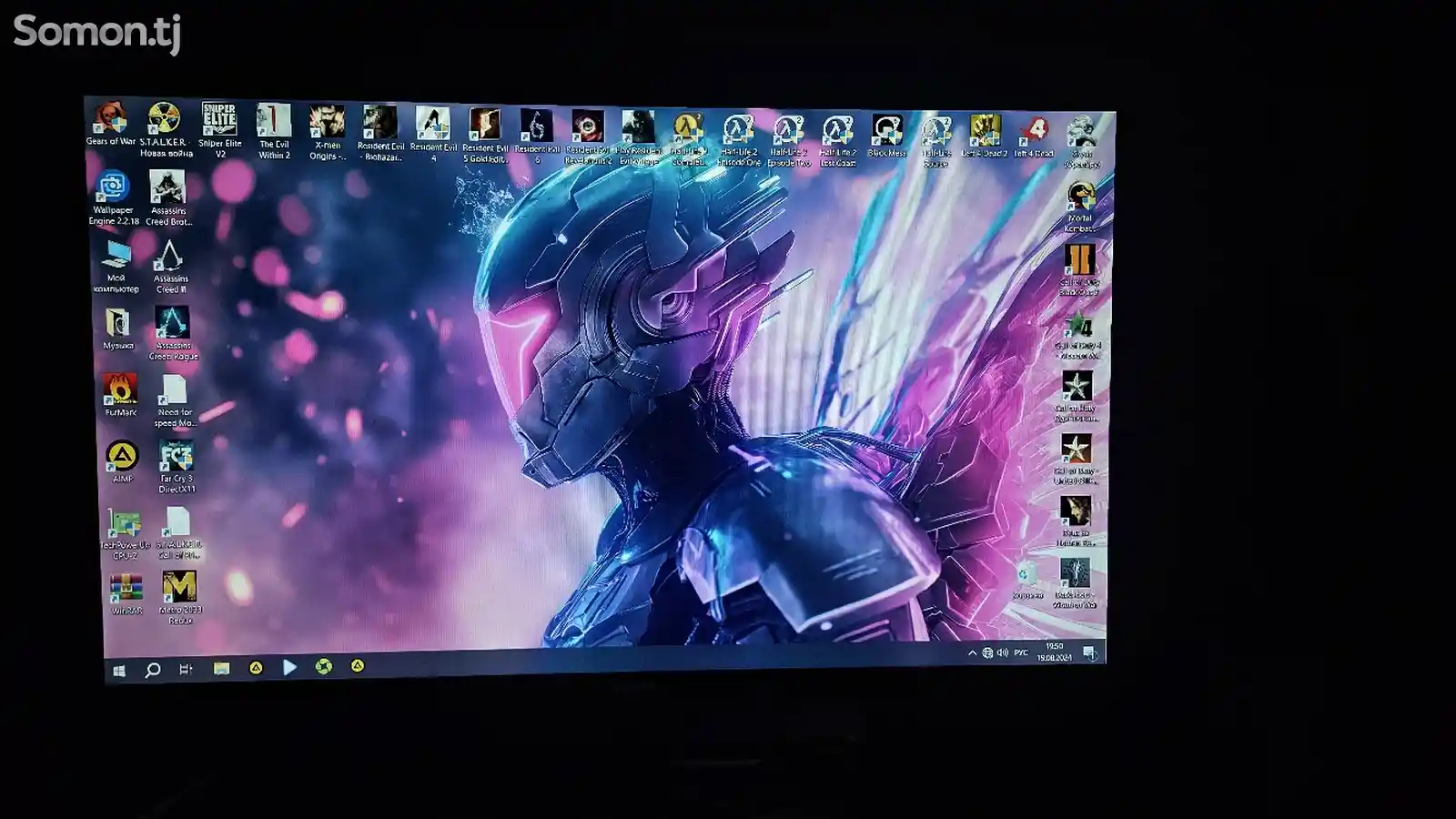The width and height of the screenshot is (1456, 819).
Task: Launch the FurMark shortcut
Action: pyautogui.click(x=120, y=395)
